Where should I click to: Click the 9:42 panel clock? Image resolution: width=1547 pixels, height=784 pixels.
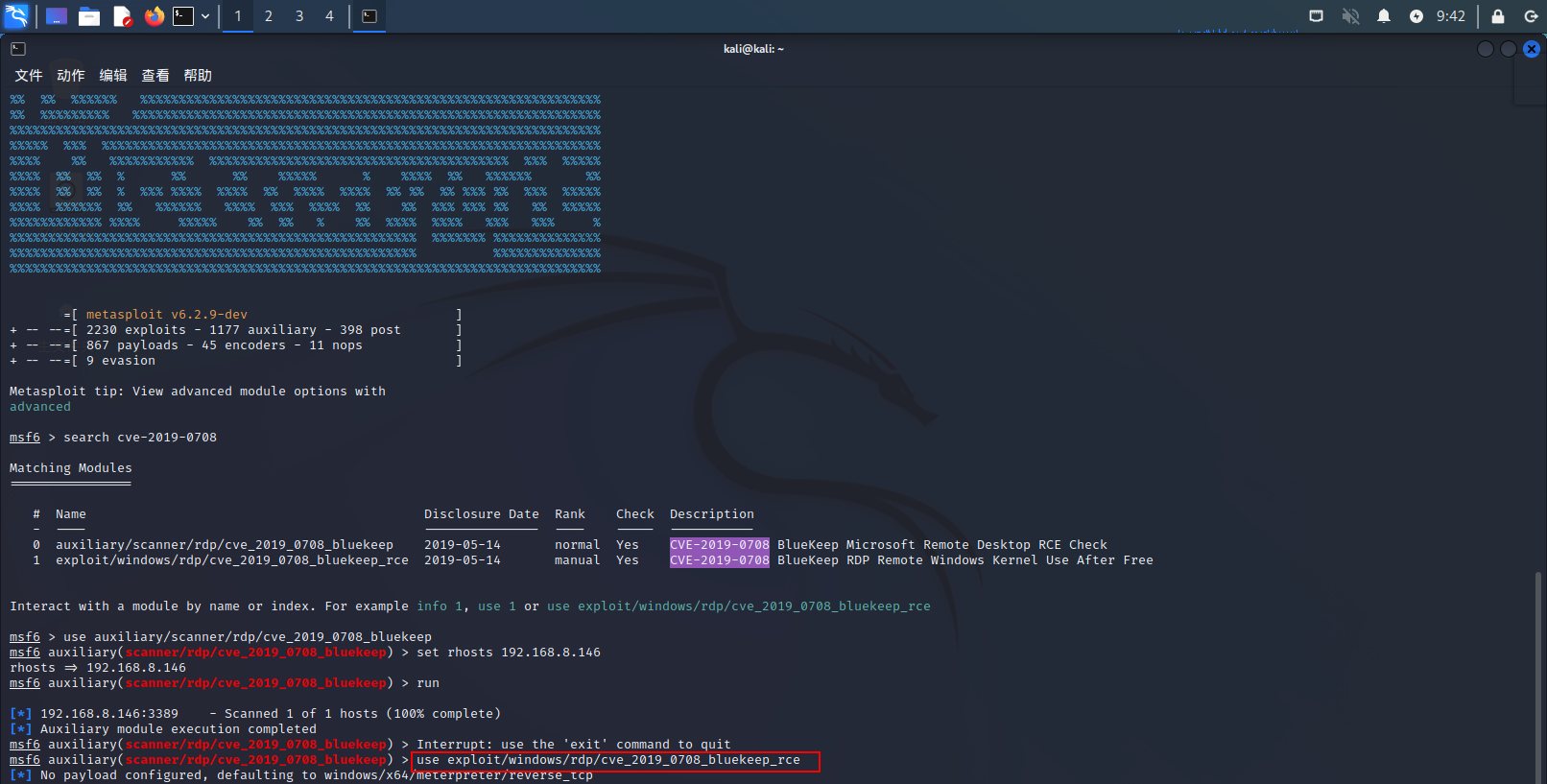point(1451,16)
